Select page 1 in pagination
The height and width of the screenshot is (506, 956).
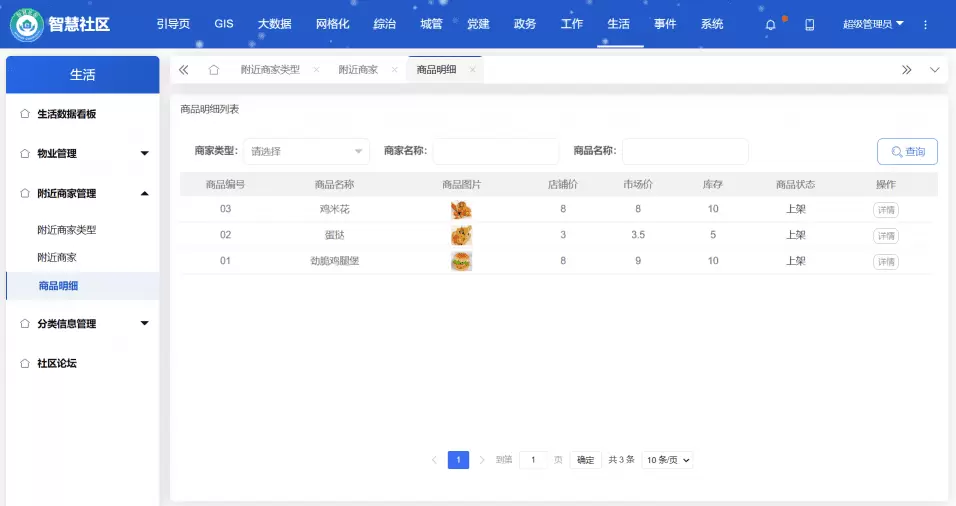(x=458, y=460)
